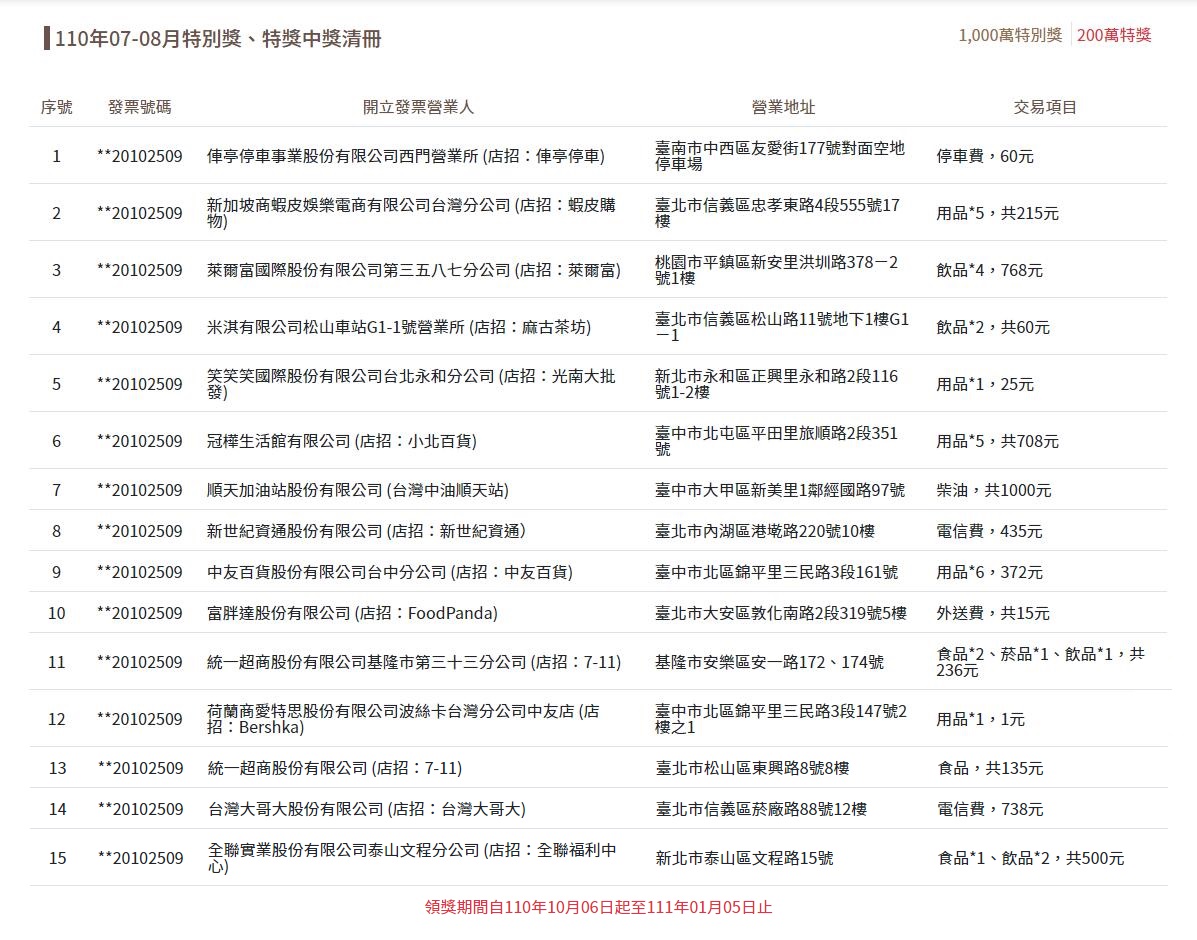Select the 交易項目 column header
The image size is (1197, 940).
click(x=1045, y=107)
